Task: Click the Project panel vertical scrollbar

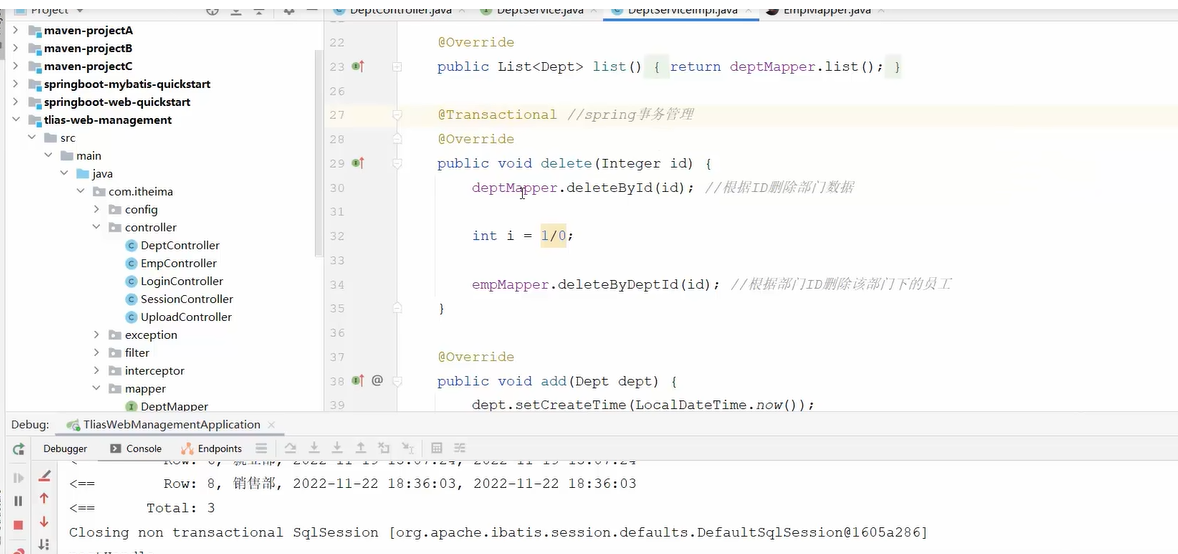Action: 319,153
